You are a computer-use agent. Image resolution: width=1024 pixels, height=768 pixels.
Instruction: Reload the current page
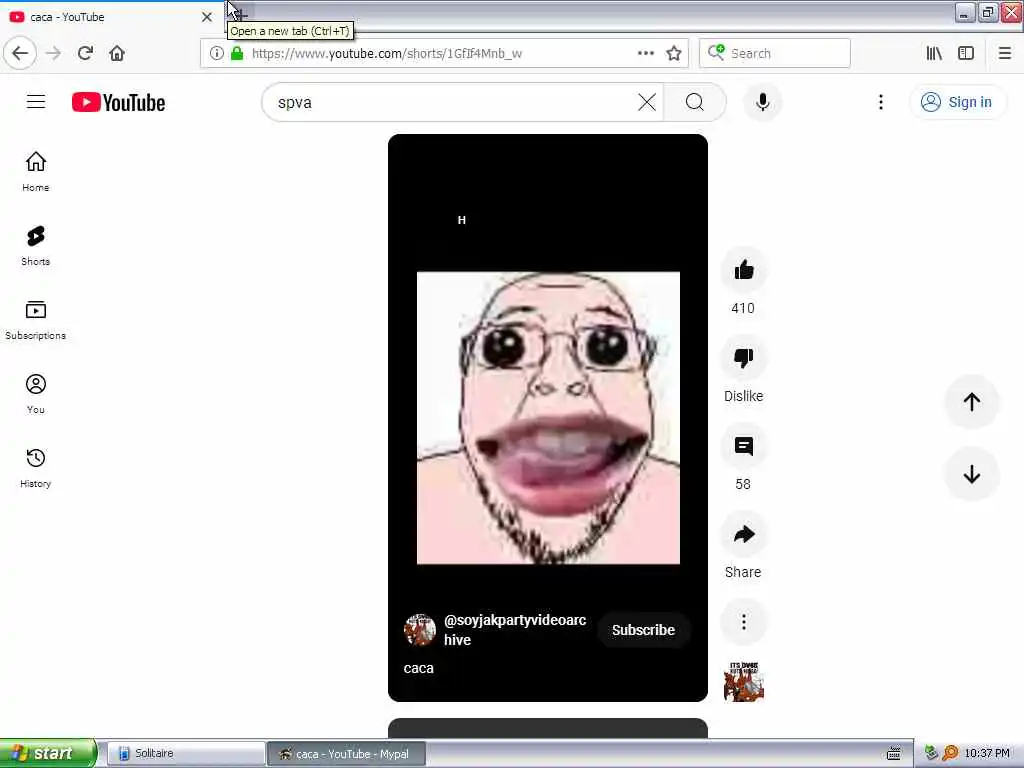(x=85, y=53)
